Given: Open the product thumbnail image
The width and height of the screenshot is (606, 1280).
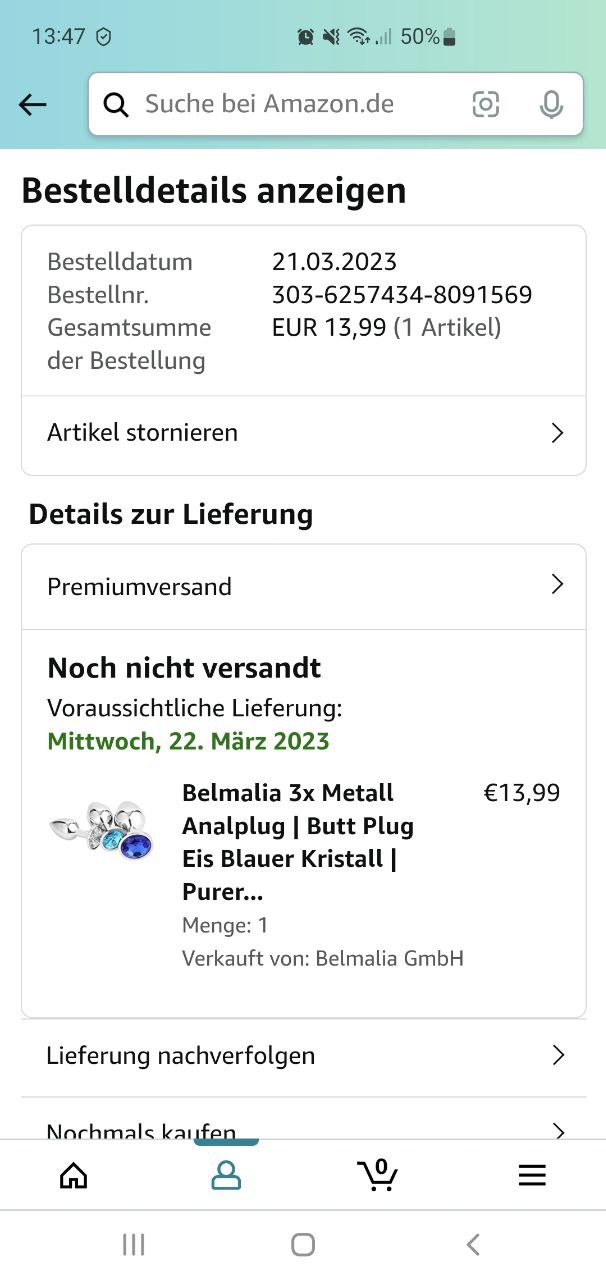Looking at the screenshot, I should [x=101, y=829].
